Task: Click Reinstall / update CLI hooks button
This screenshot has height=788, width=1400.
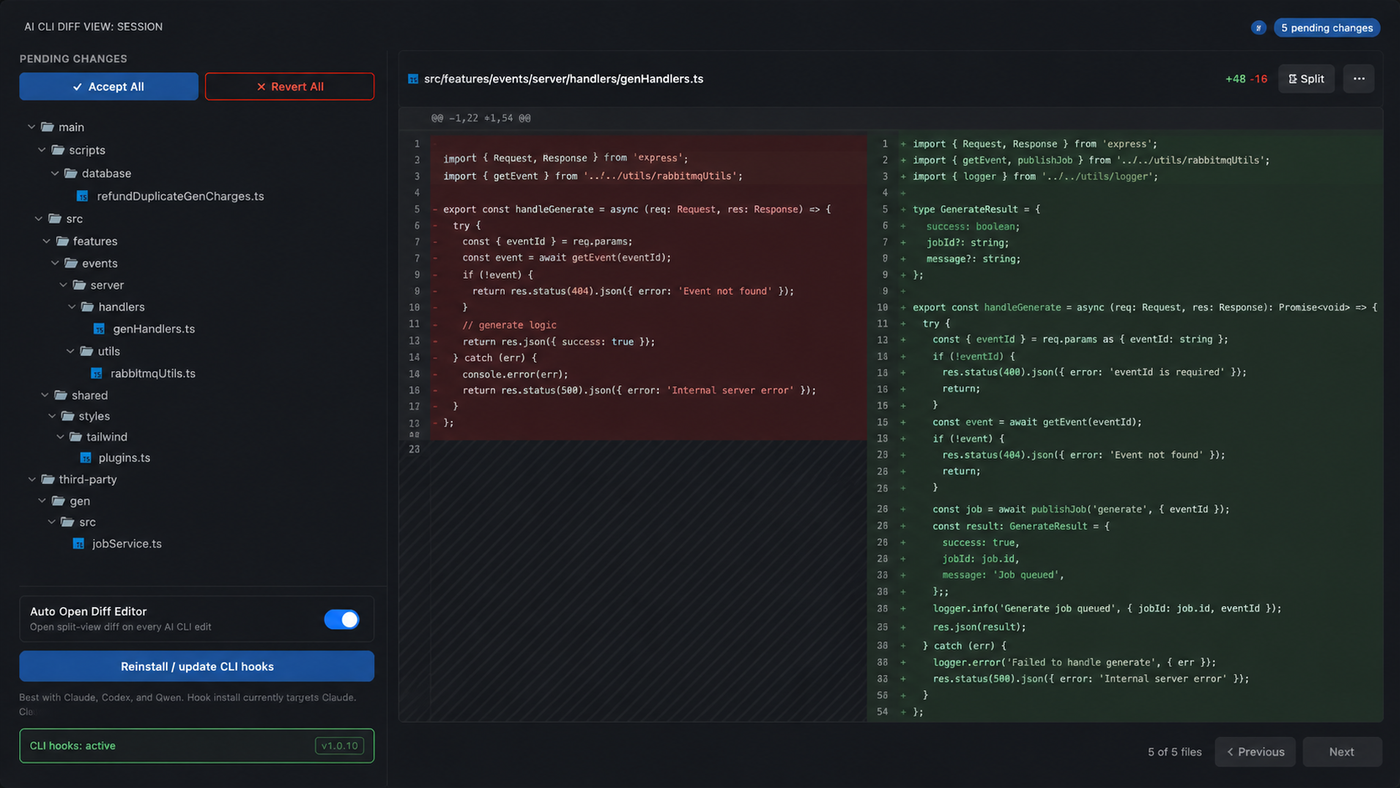Action: point(197,666)
